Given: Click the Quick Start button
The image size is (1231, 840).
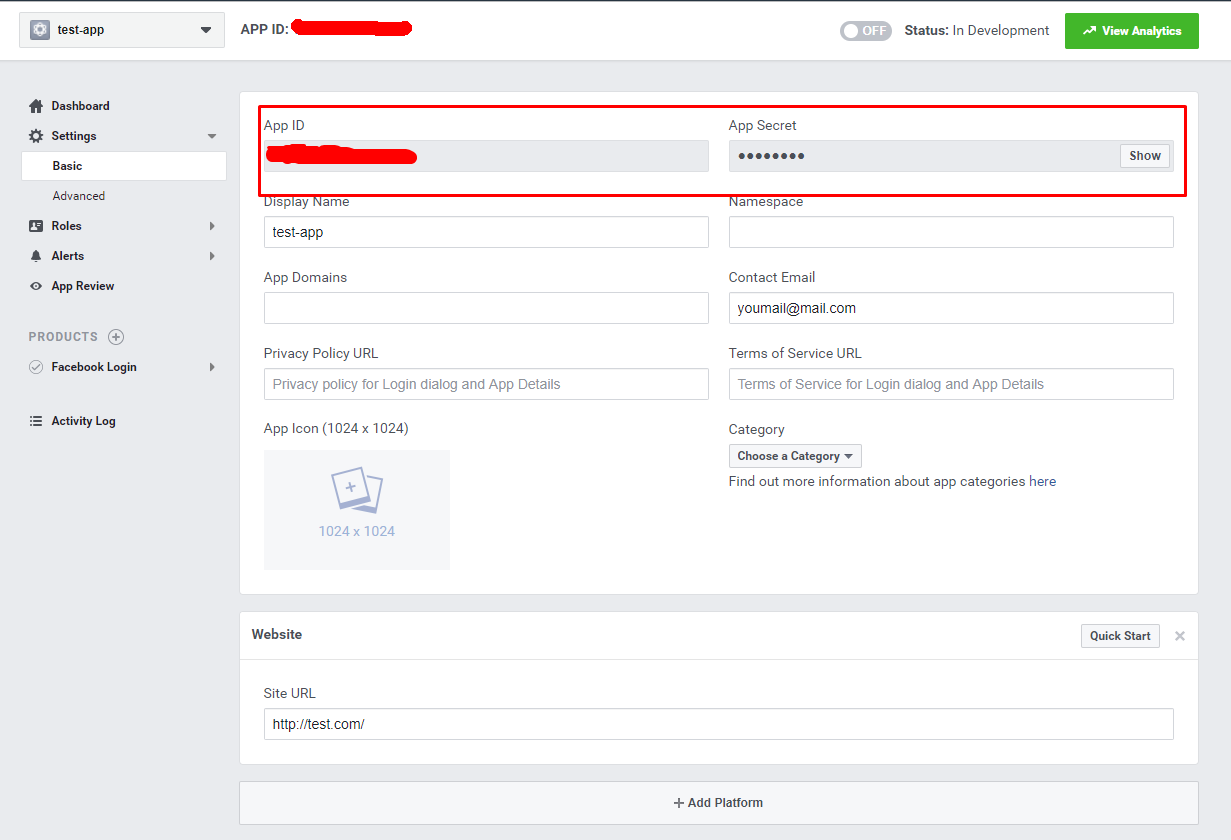Looking at the screenshot, I should (x=1120, y=636).
